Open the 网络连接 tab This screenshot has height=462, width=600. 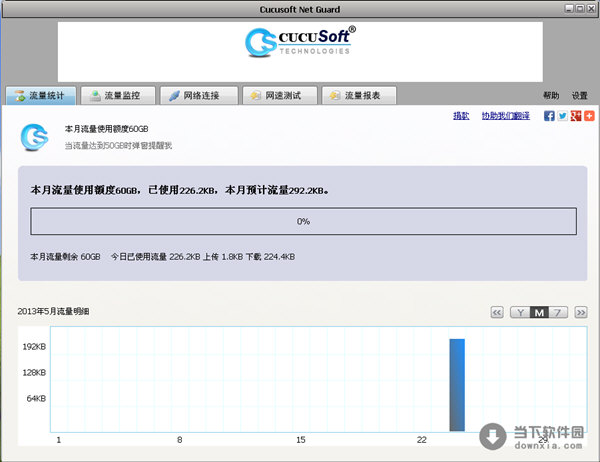pyautogui.click(x=199, y=95)
